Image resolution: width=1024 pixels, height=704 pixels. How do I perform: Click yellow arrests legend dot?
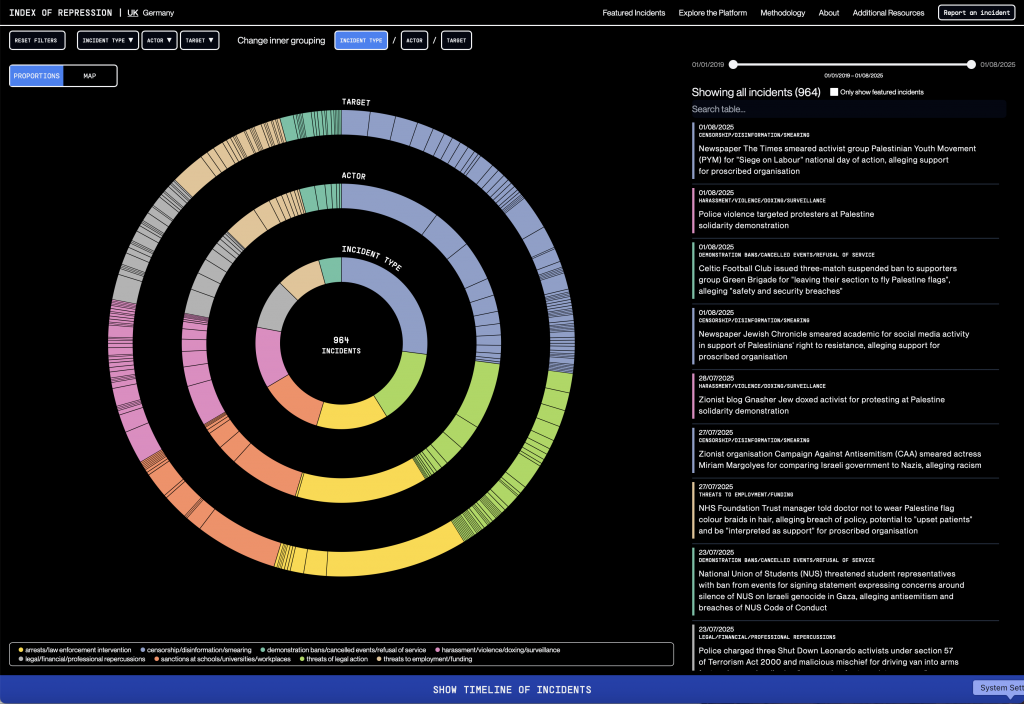pyautogui.click(x=21, y=650)
